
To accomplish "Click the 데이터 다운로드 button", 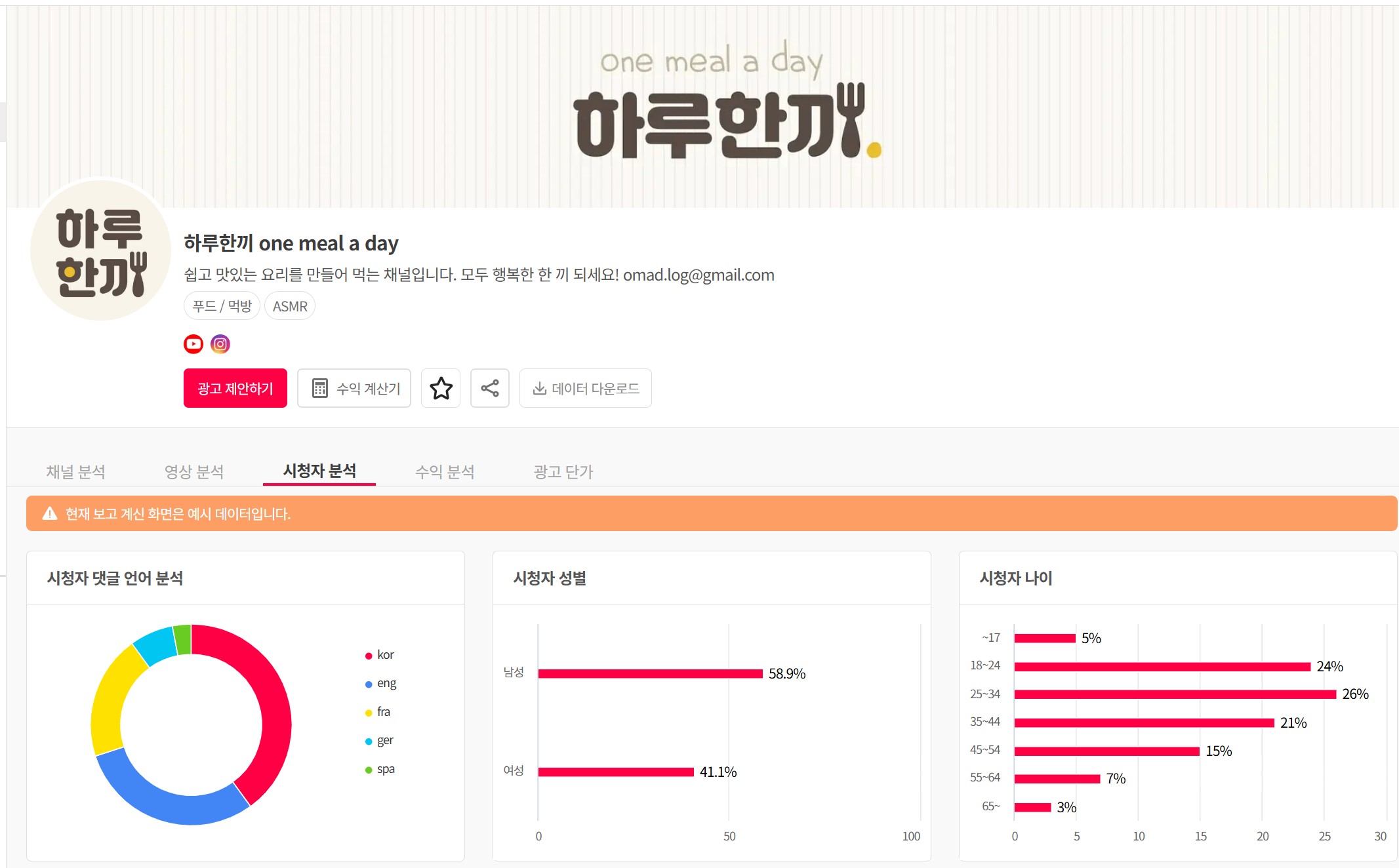I will (586, 388).
